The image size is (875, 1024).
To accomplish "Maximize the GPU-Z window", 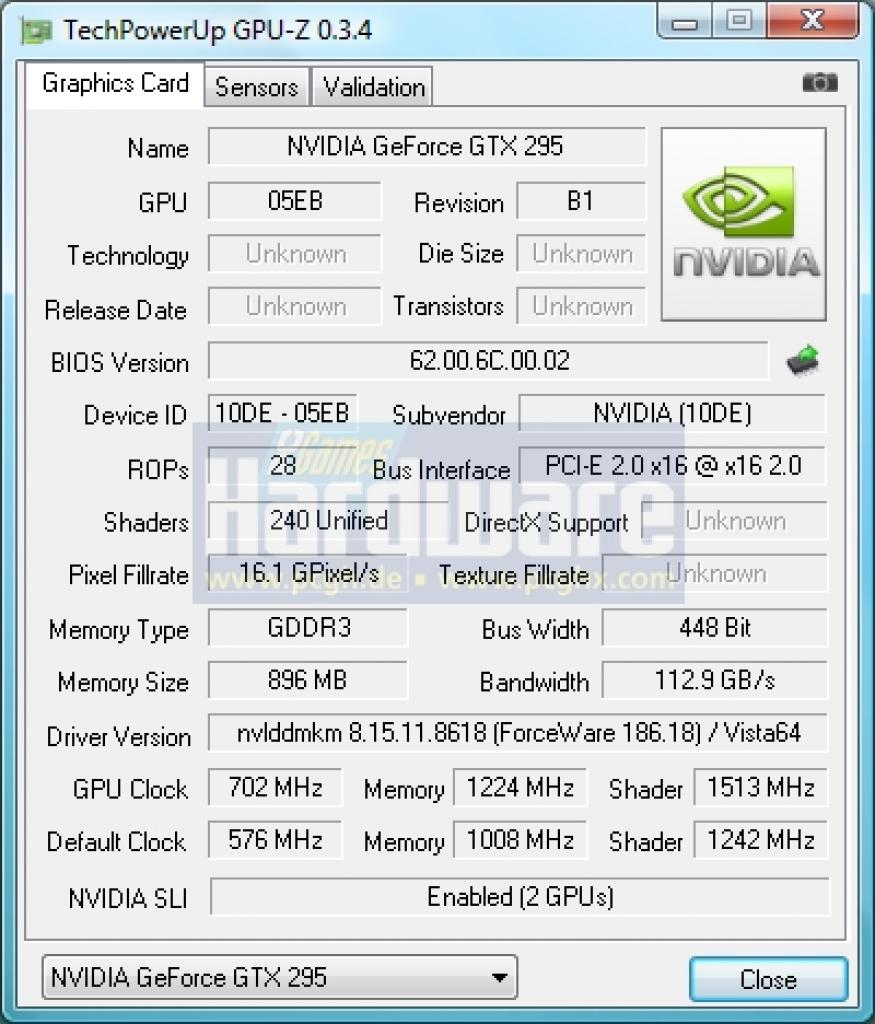I will point(739,21).
